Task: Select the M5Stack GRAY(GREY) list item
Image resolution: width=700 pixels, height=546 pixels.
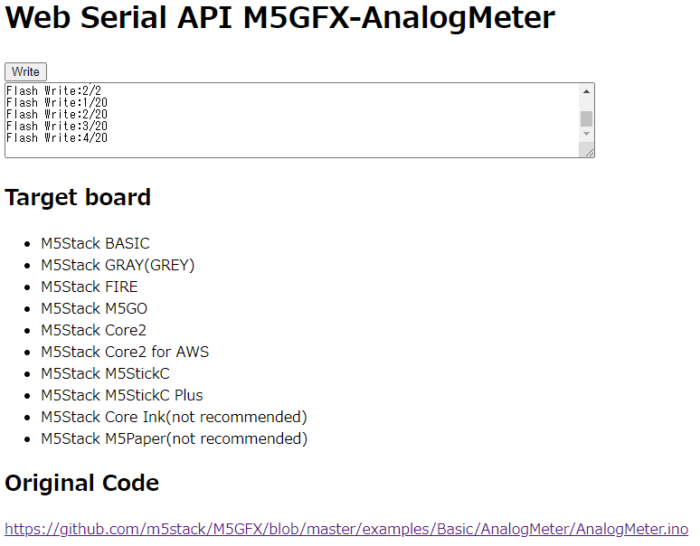Action: (117, 265)
